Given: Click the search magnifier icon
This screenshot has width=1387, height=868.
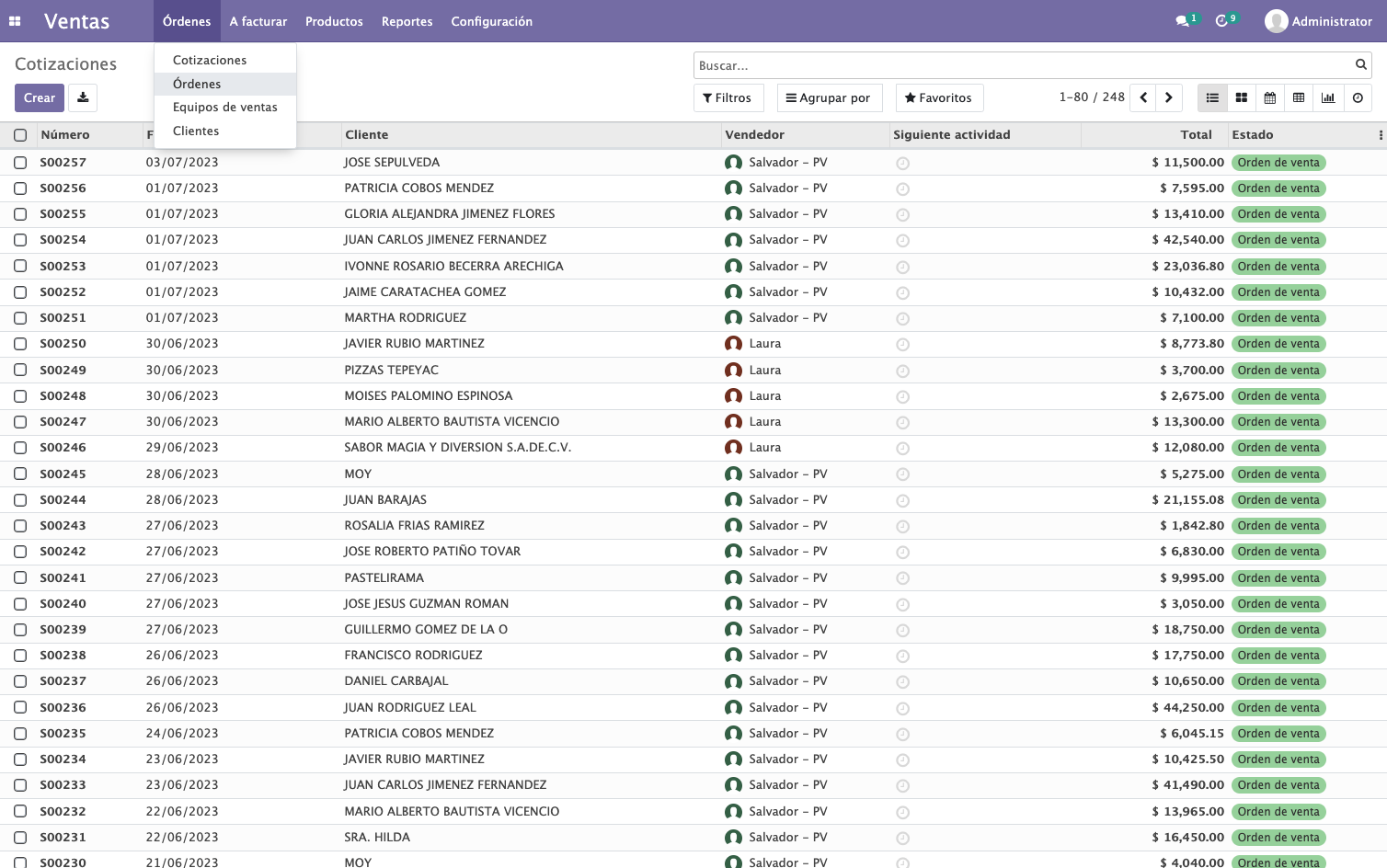Looking at the screenshot, I should coord(1360,64).
